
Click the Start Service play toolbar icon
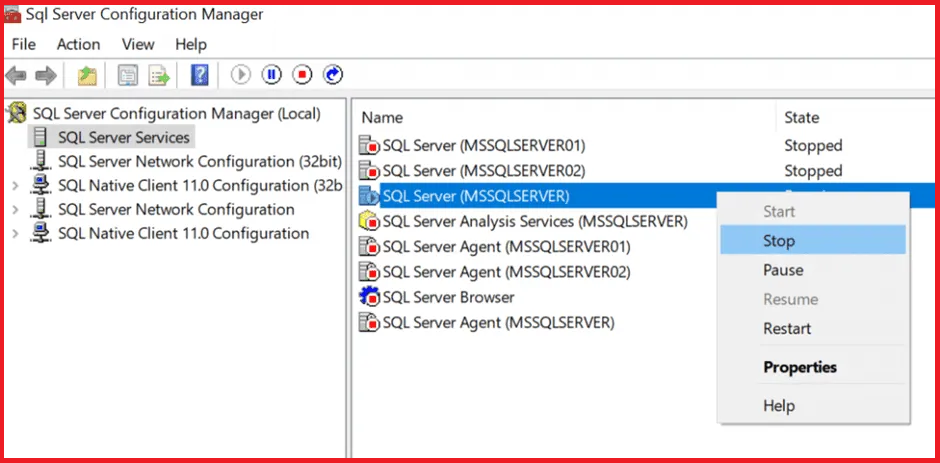pos(241,75)
